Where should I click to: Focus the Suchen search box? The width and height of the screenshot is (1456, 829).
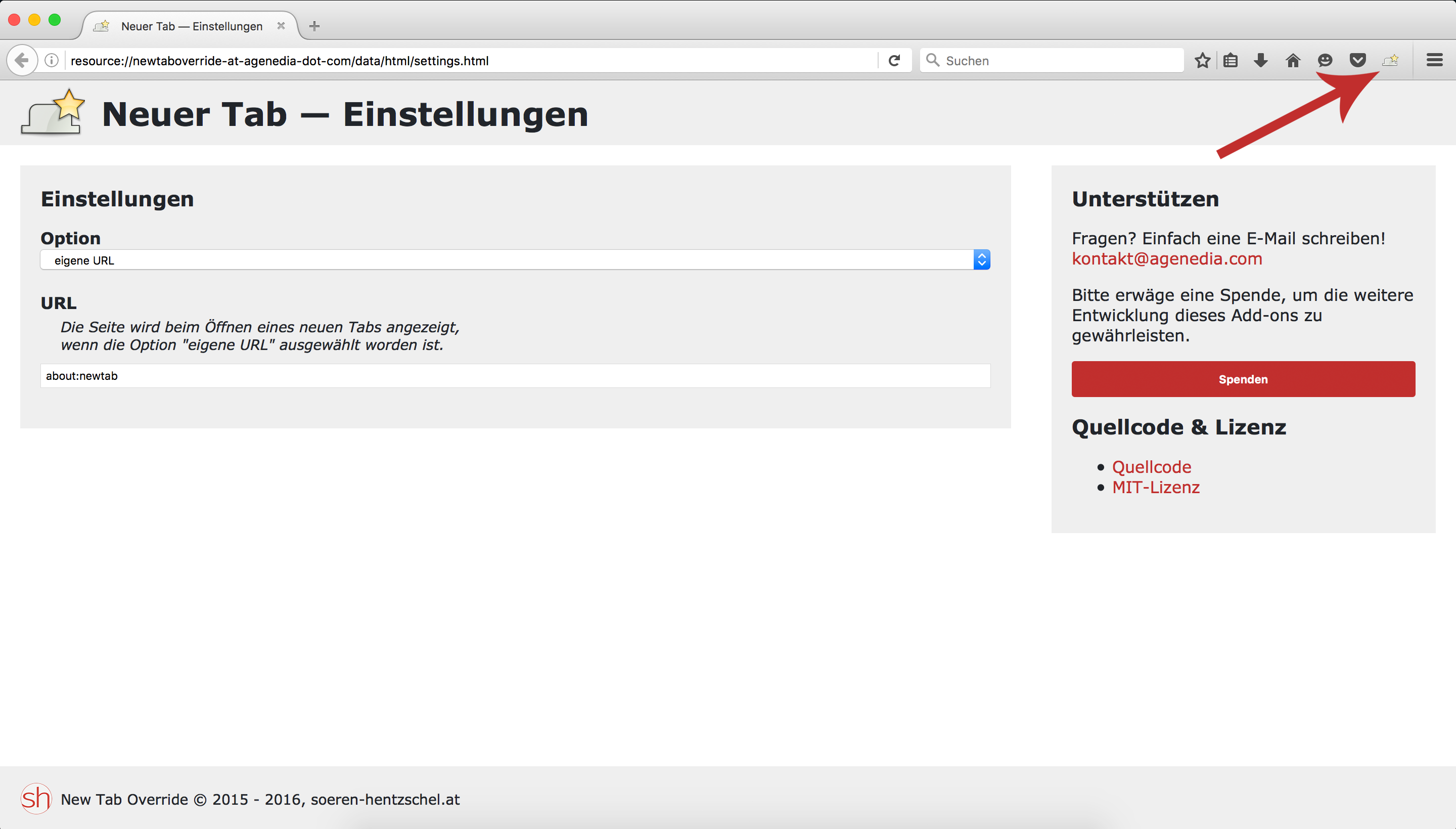tap(1058, 60)
